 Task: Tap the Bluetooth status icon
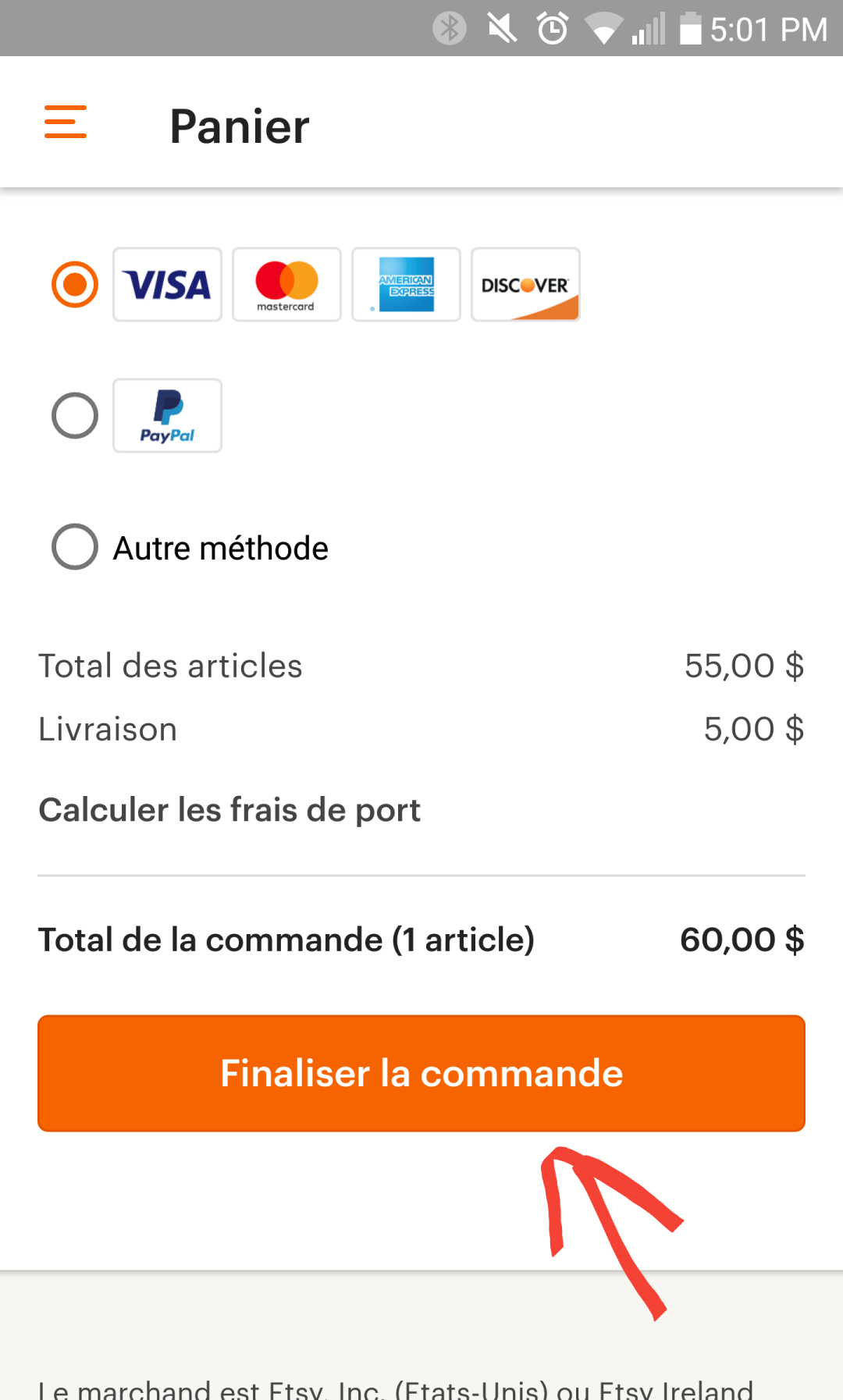450,29
